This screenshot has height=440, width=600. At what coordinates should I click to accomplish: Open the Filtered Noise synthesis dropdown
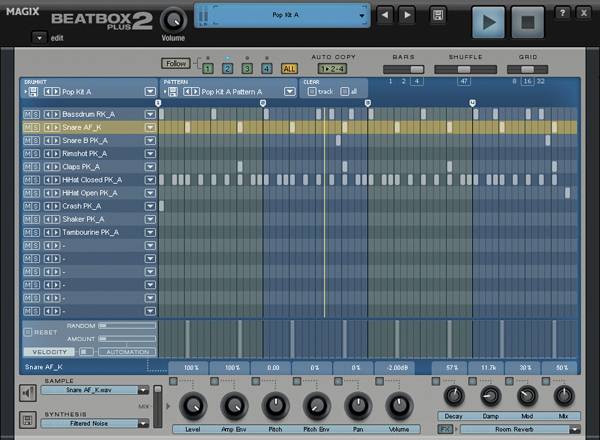143,424
